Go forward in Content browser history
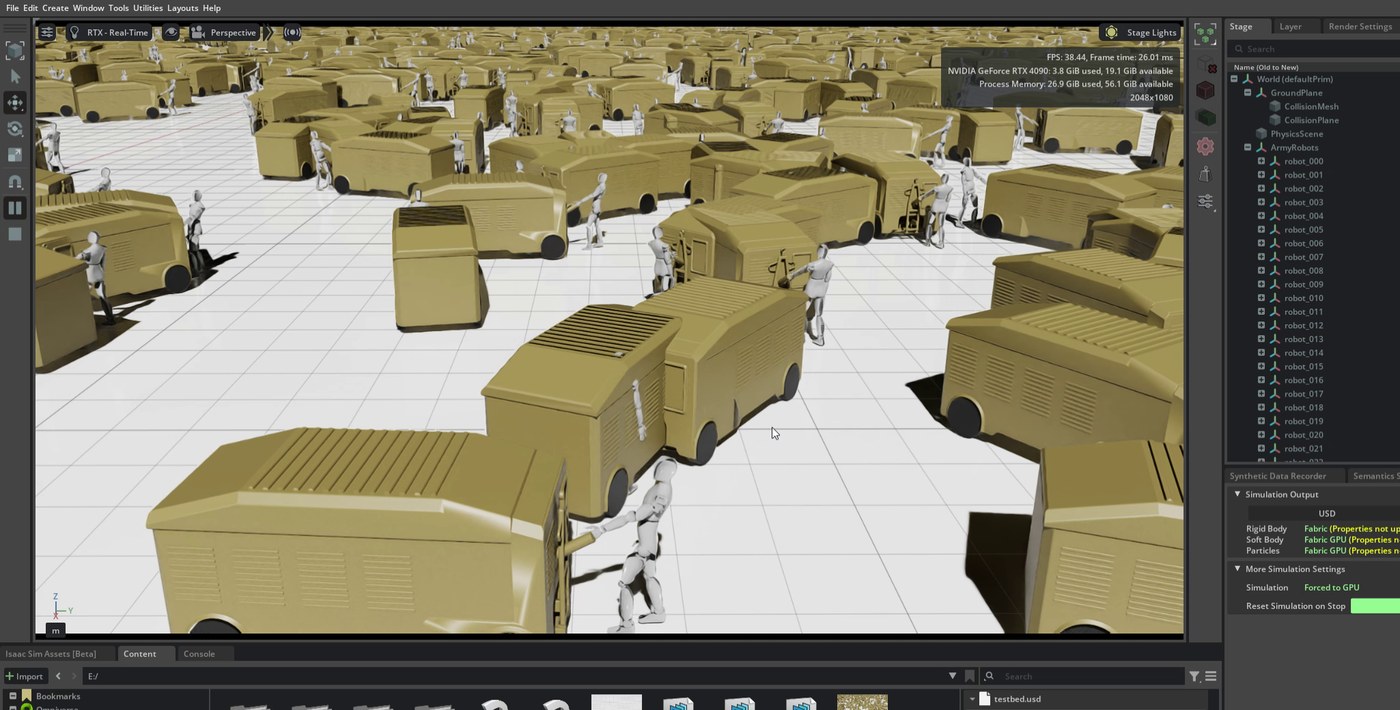 pos(73,676)
